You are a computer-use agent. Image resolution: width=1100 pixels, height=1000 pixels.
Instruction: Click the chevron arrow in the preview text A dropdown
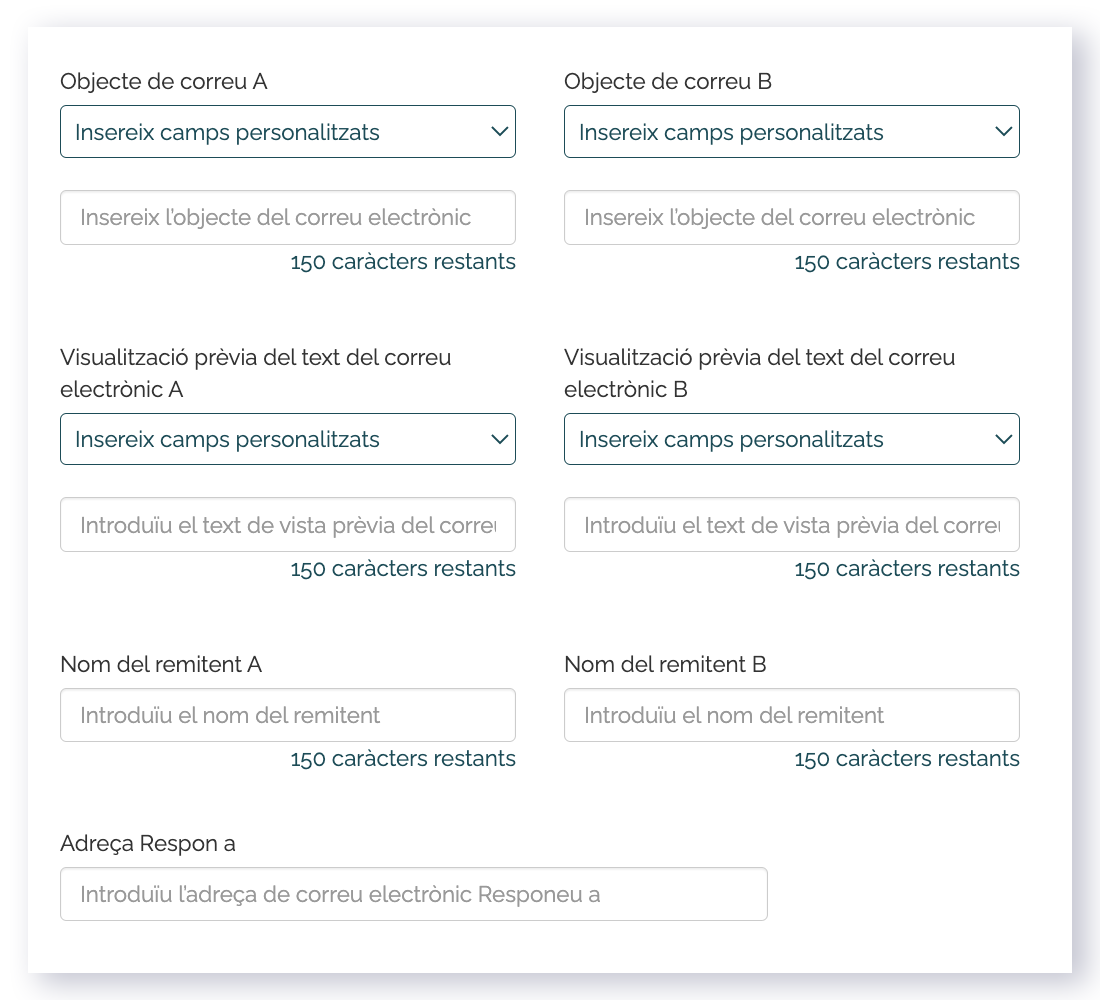(x=499, y=439)
